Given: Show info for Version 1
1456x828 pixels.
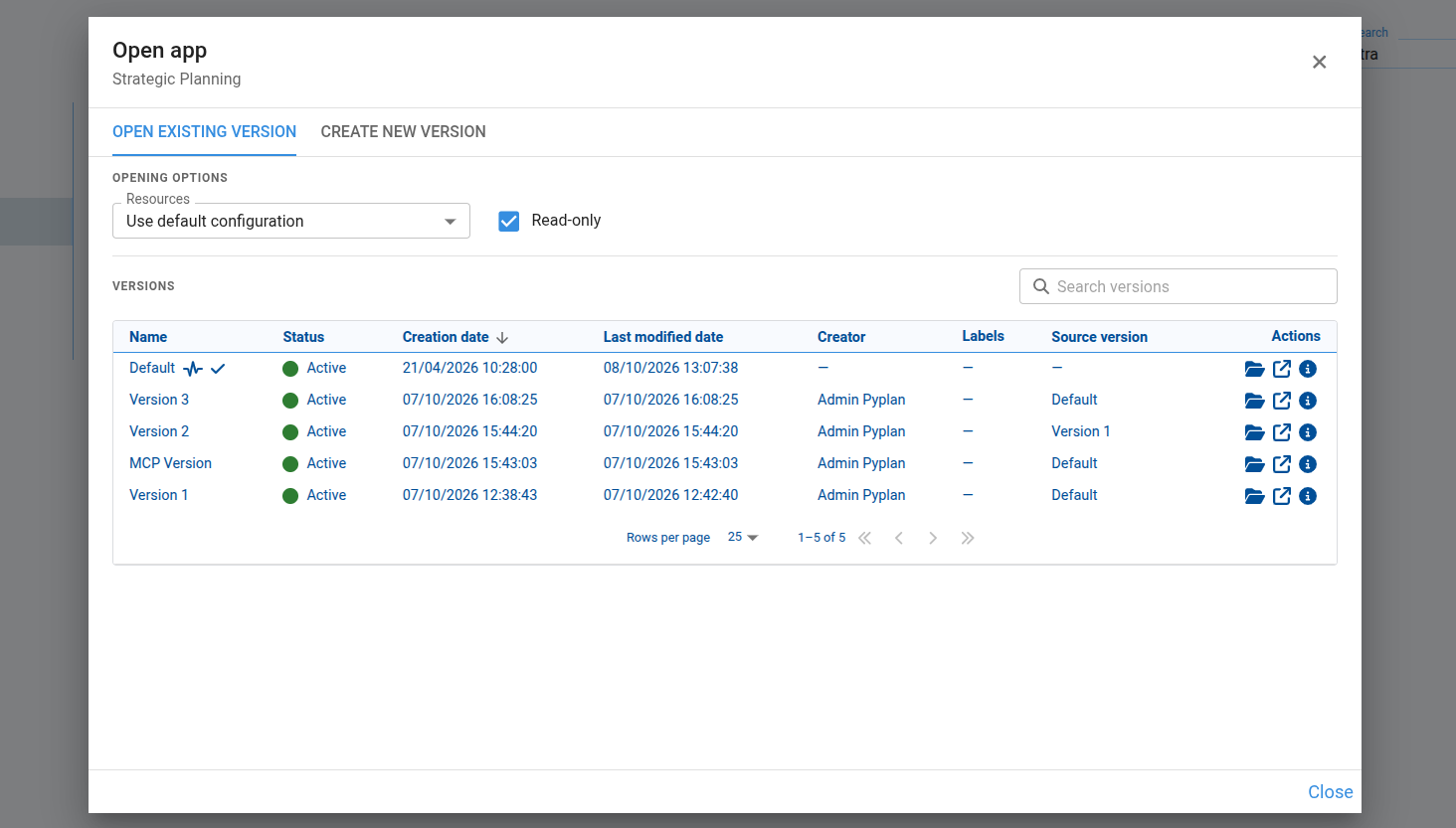Looking at the screenshot, I should (x=1308, y=496).
